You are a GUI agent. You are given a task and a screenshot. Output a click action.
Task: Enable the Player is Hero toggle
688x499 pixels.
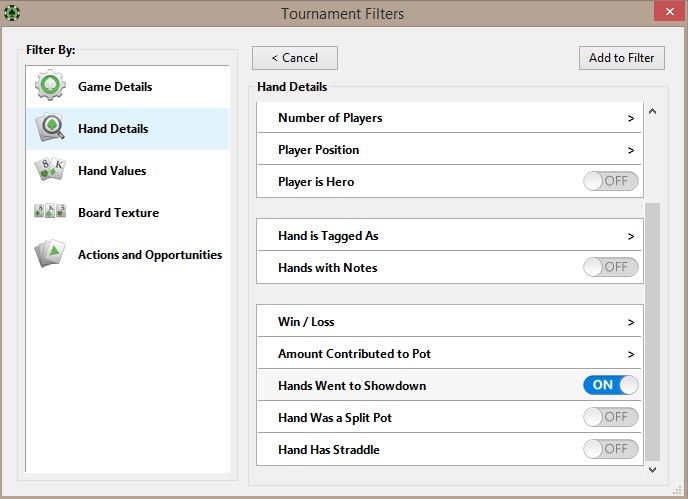[610, 182]
